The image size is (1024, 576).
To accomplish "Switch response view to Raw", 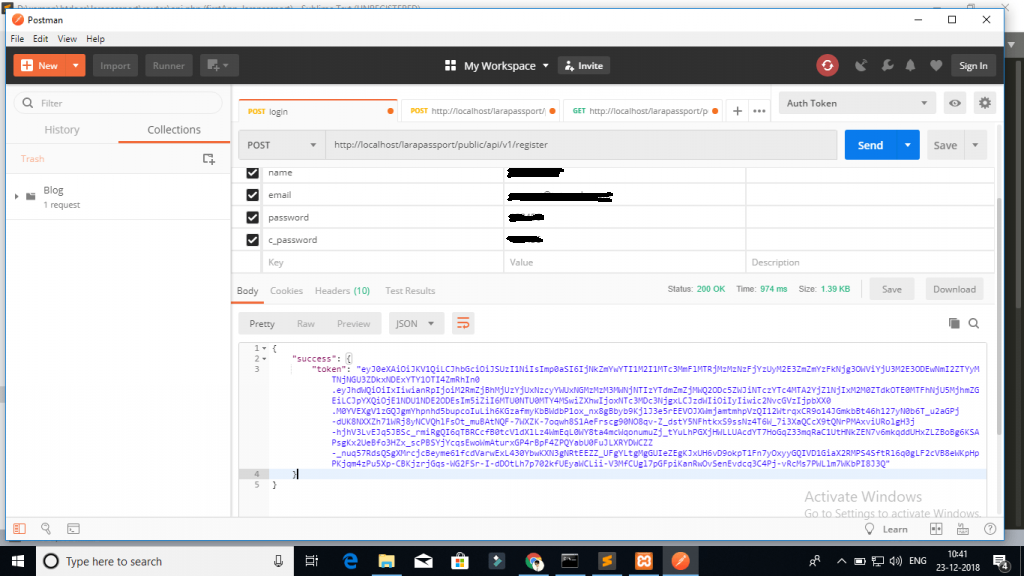I will click(x=306, y=323).
